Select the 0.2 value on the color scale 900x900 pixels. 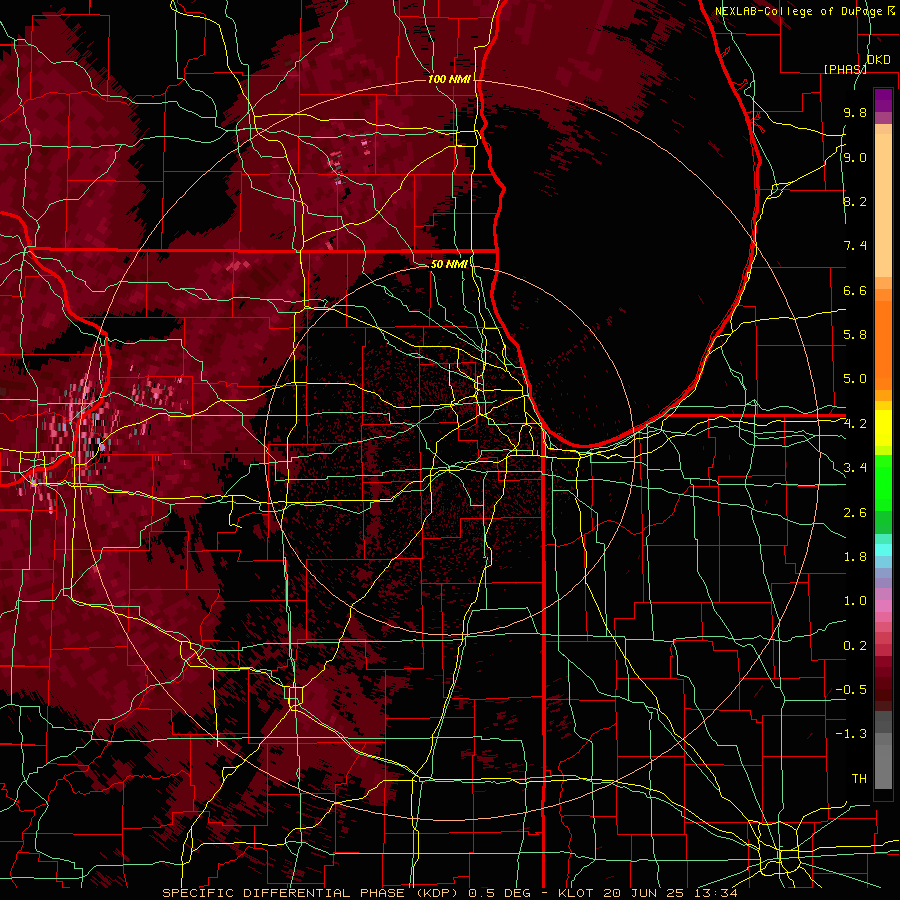pyautogui.click(x=855, y=646)
